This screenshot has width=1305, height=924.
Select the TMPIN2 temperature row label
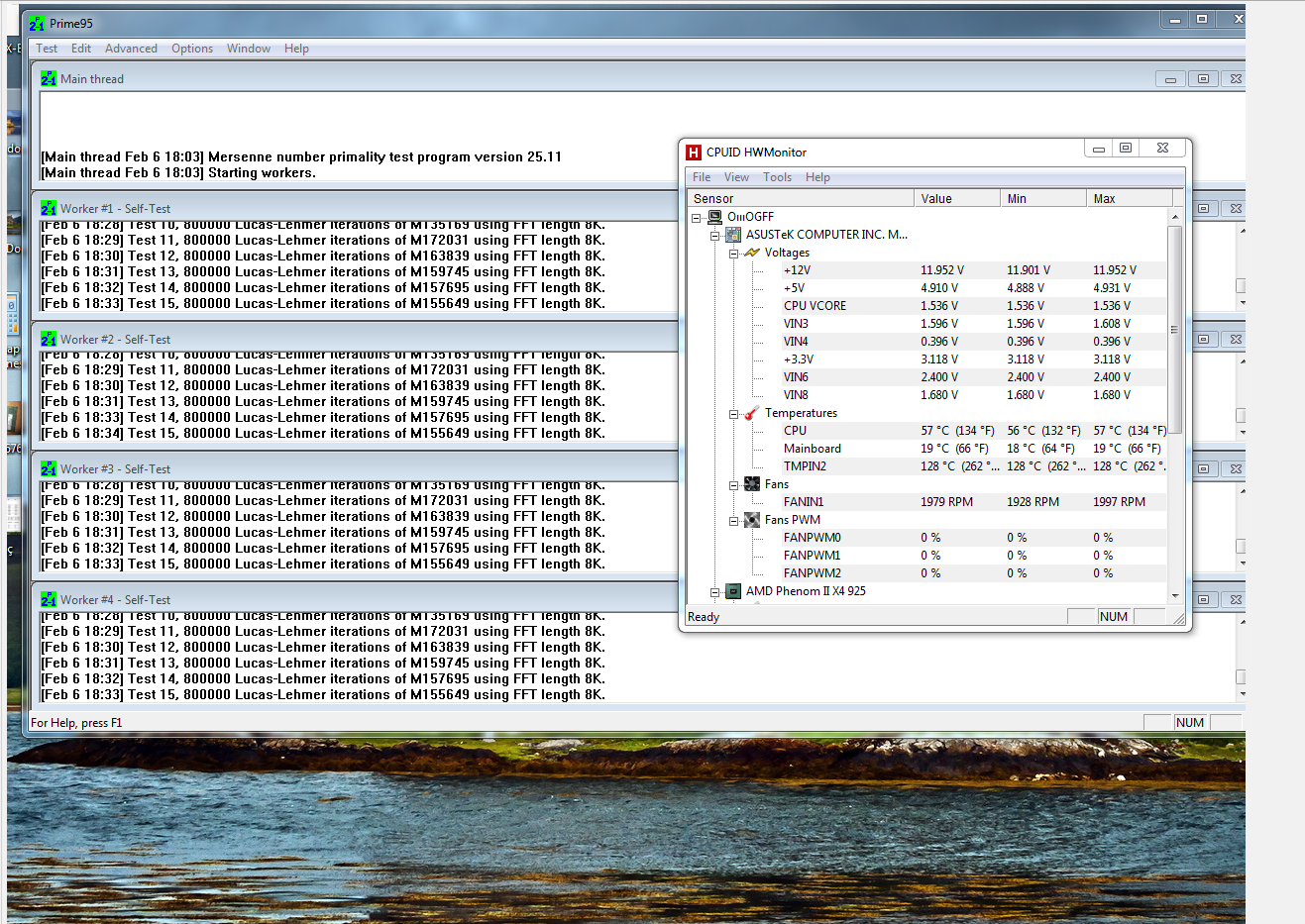click(805, 466)
